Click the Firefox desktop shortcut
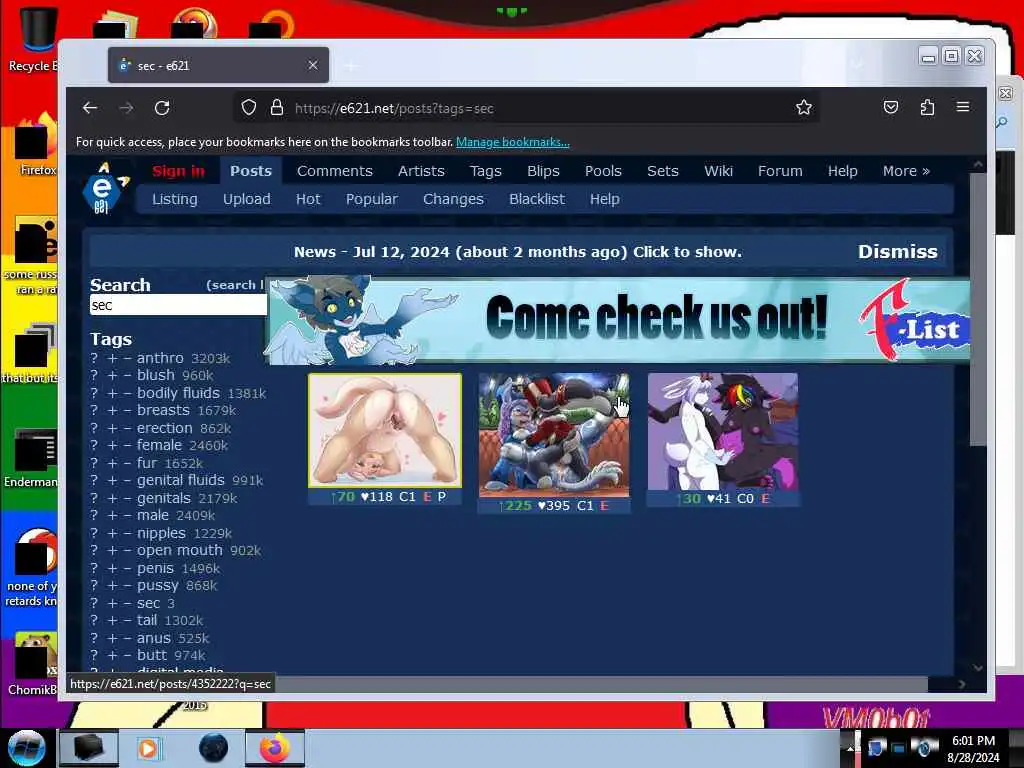 click(x=37, y=145)
